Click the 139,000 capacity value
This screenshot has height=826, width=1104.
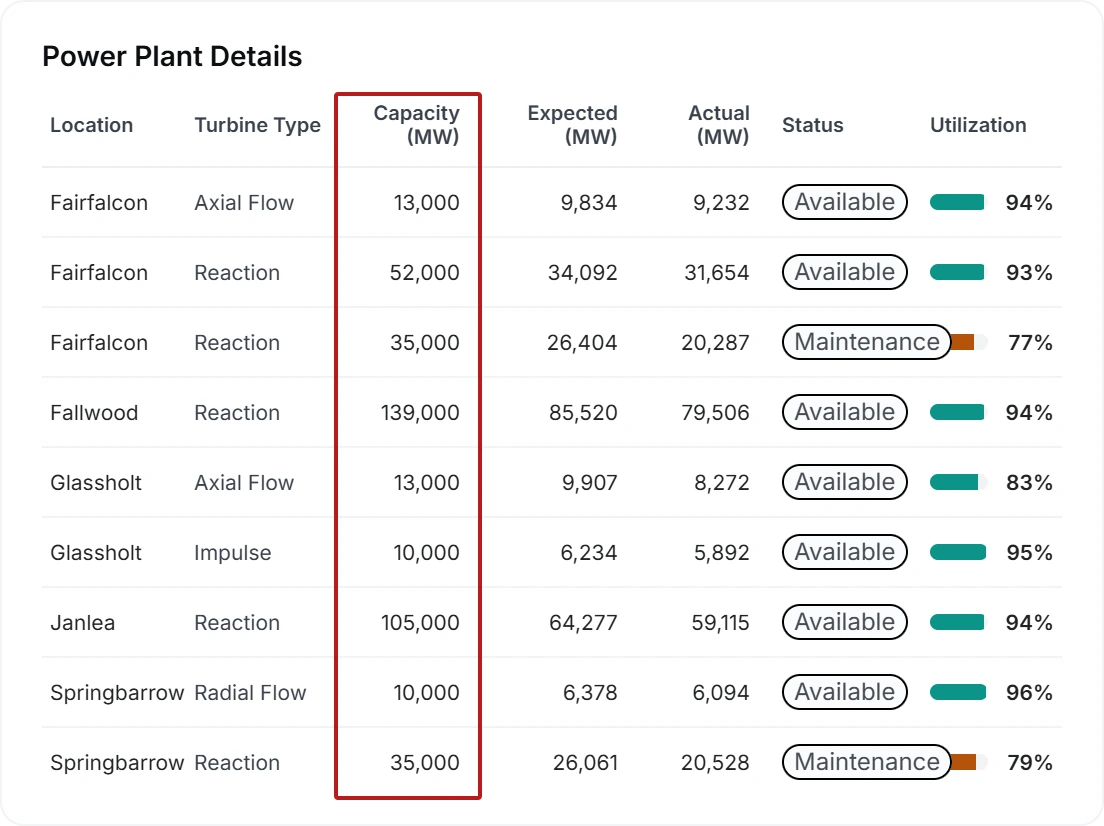pos(420,413)
